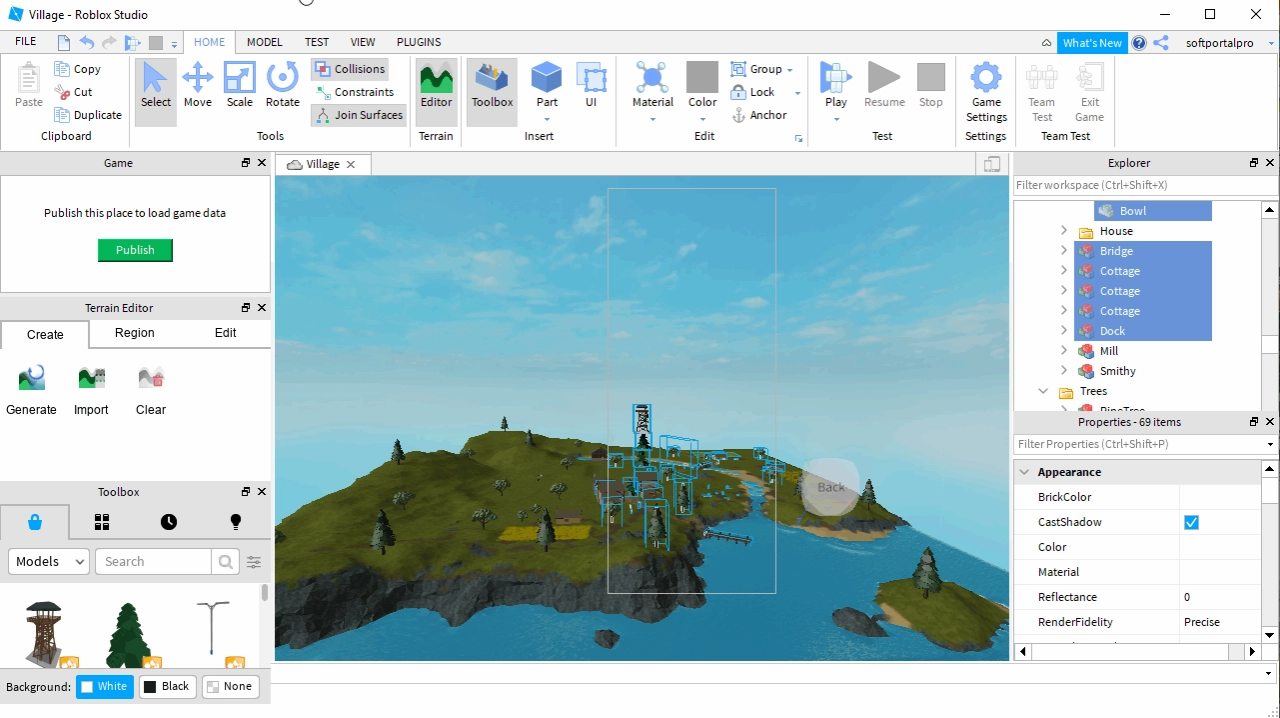Open the Models category dropdown
Viewport: 1280px width, 718px height.
point(49,562)
